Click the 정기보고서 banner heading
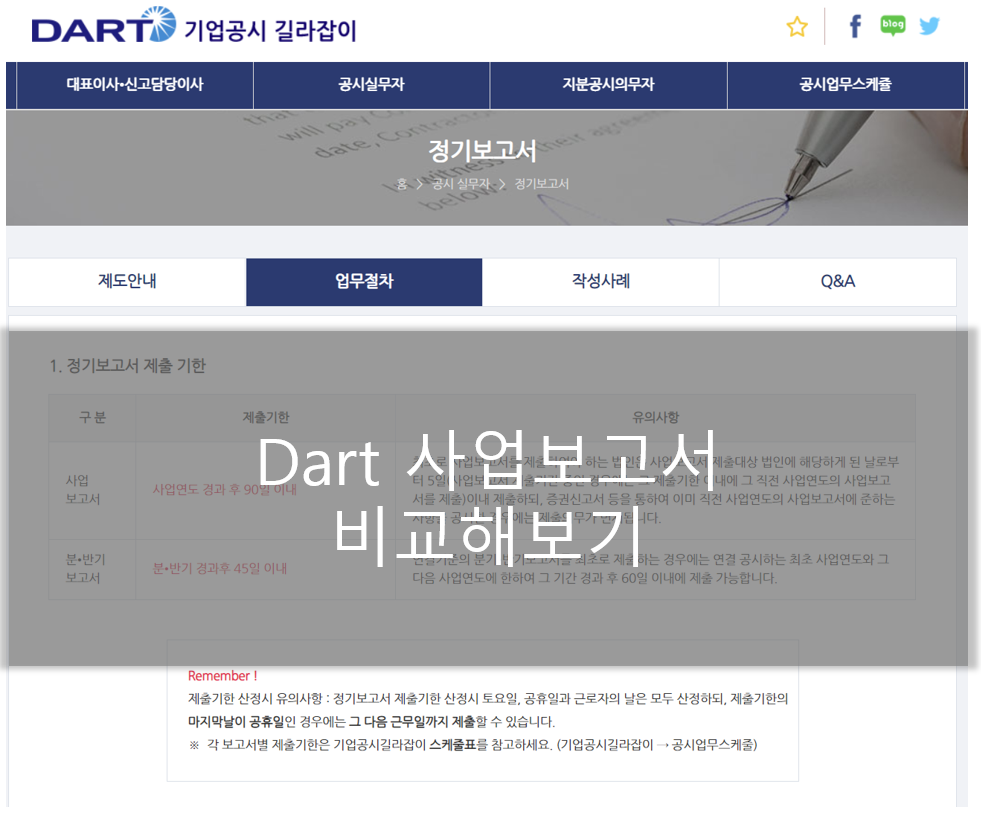Screen dimensions: 981x822 coord(482,151)
